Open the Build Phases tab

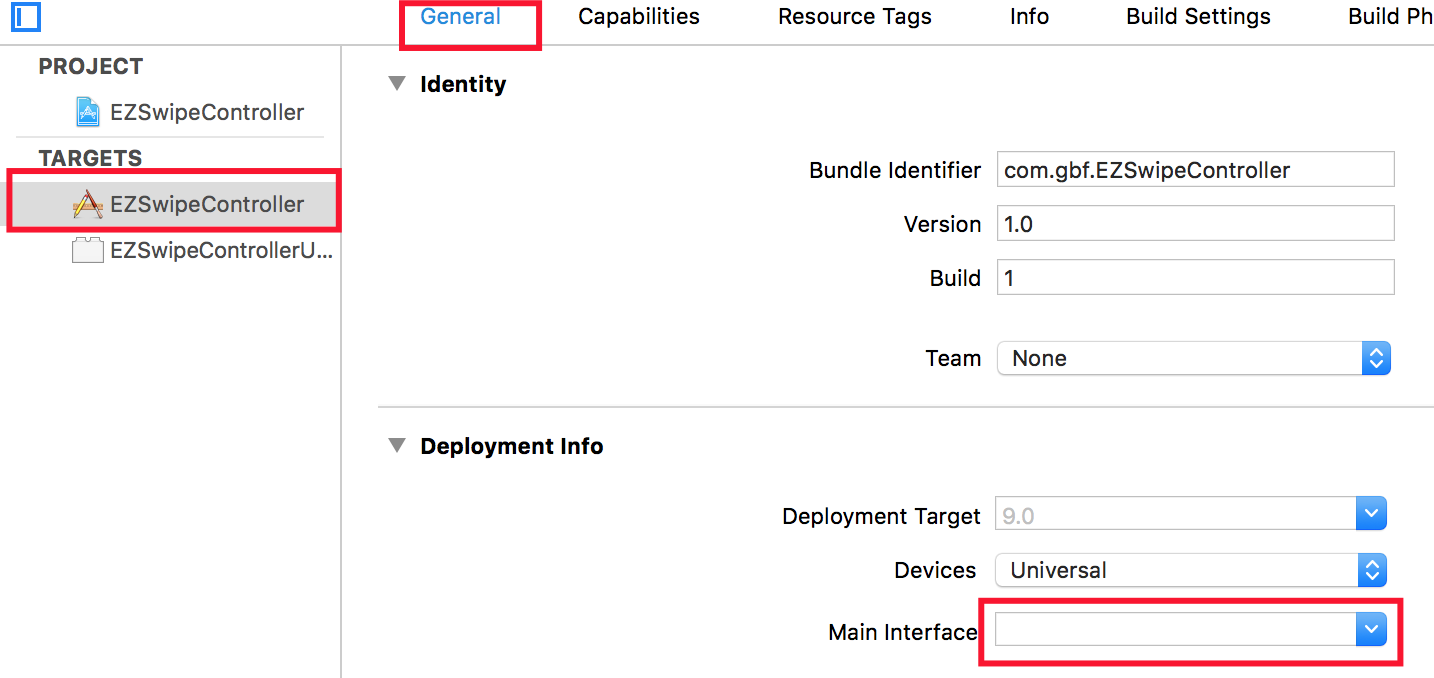1390,17
